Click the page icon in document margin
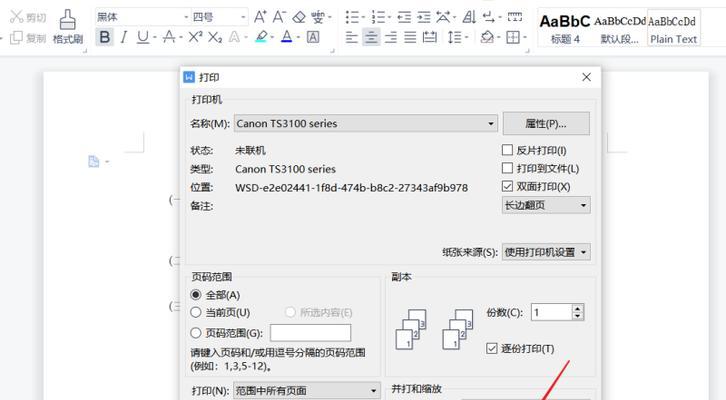Screen dimensions: 726x400 [94, 162]
